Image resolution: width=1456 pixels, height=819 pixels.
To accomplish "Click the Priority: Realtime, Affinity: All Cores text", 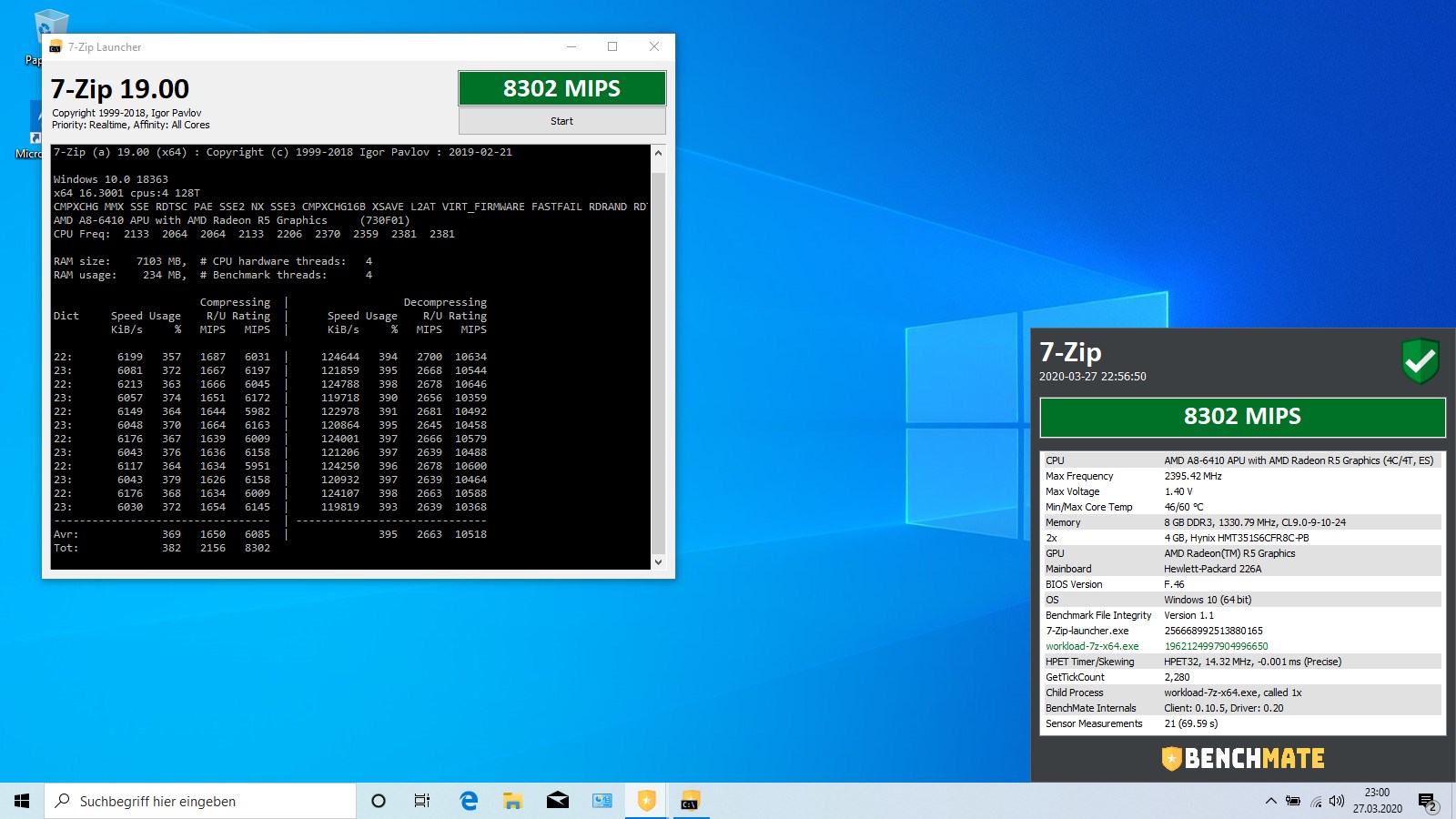I will tap(131, 126).
